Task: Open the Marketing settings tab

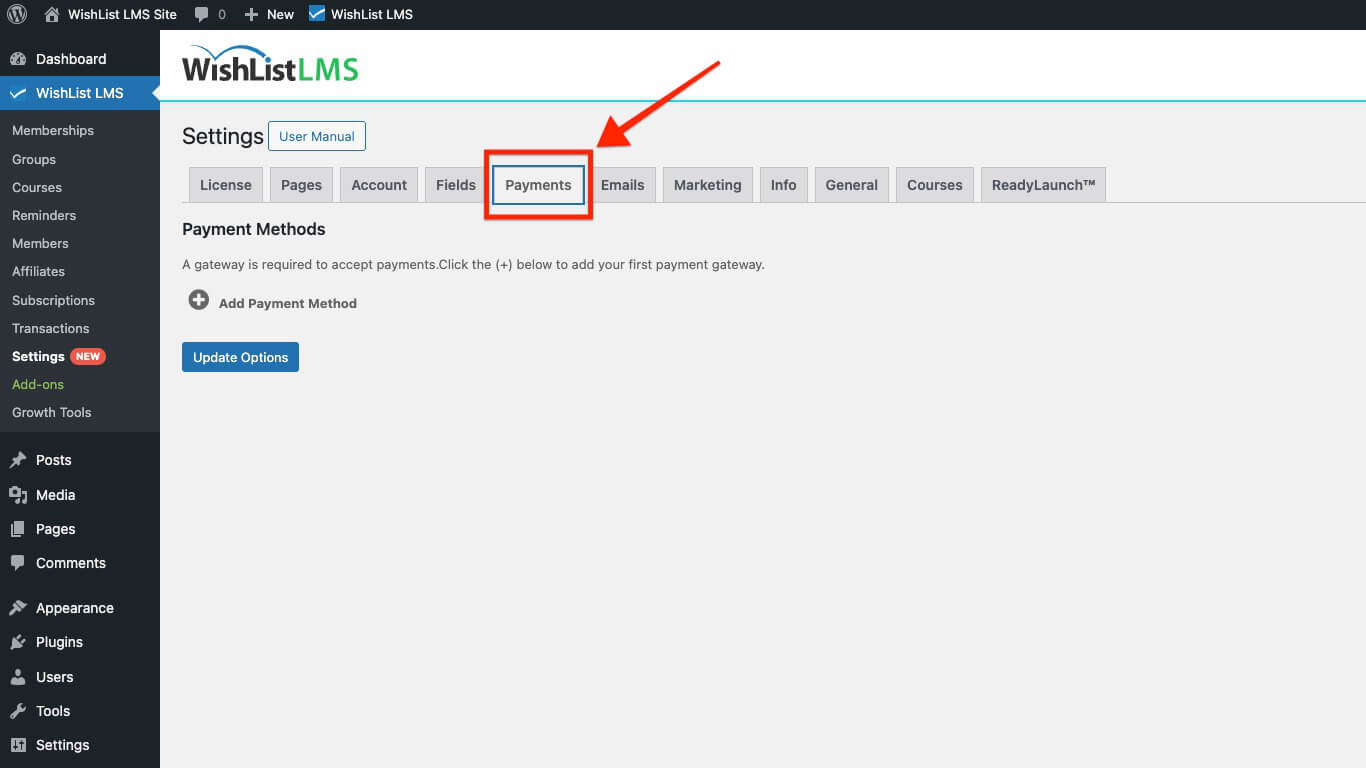Action: point(707,184)
